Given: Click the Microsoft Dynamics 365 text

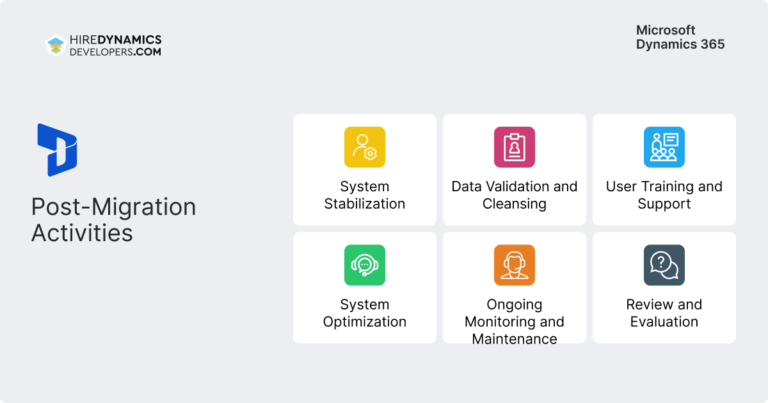Looking at the screenshot, I should pyautogui.click(x=680, y=37).
